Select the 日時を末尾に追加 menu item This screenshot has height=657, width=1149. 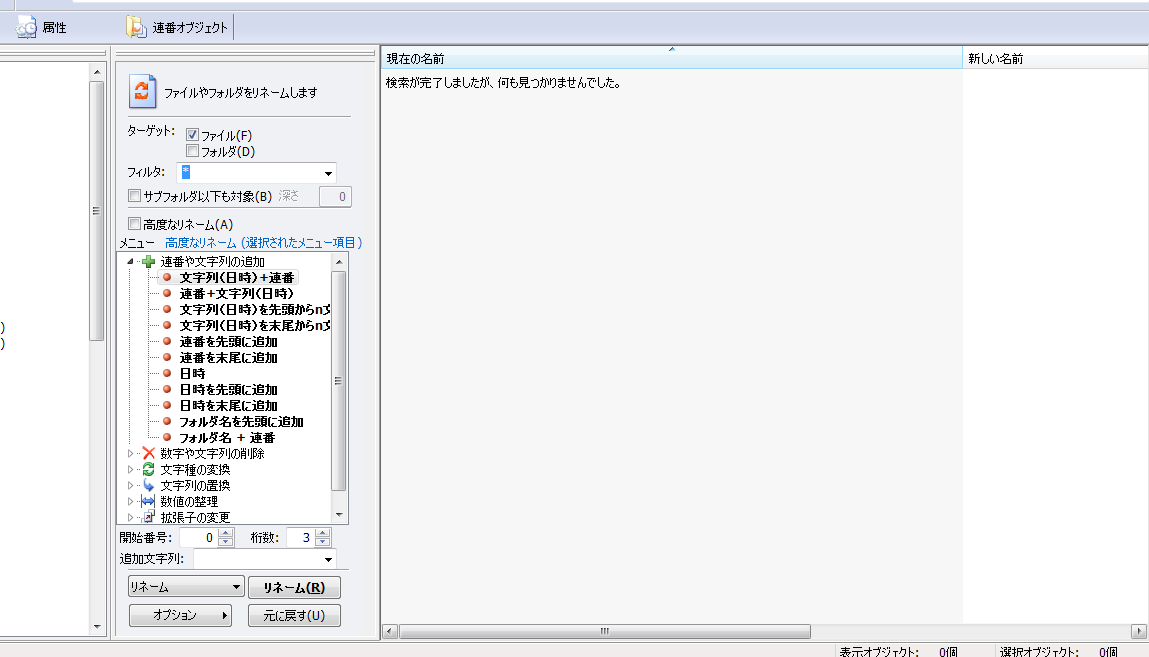225,405
